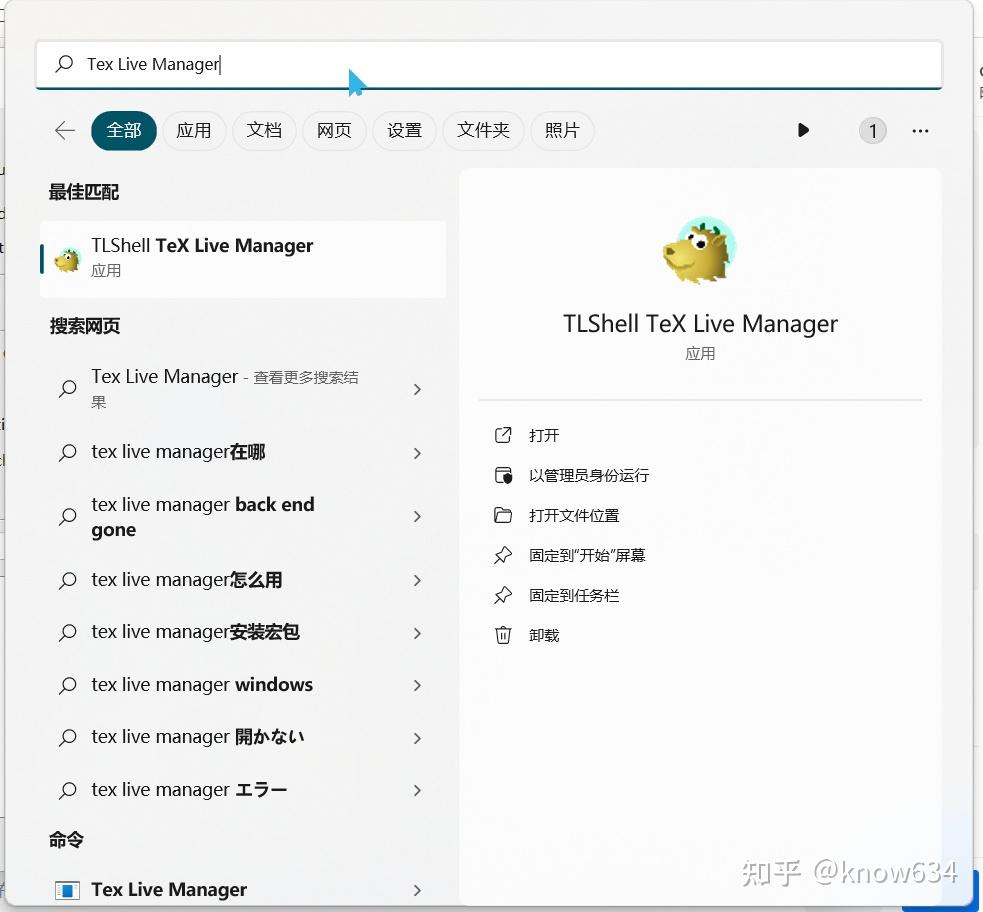The image size is (983, 912).
Task: Click the 打开 (Open) action icon
Action: click(x=504, y=435)
